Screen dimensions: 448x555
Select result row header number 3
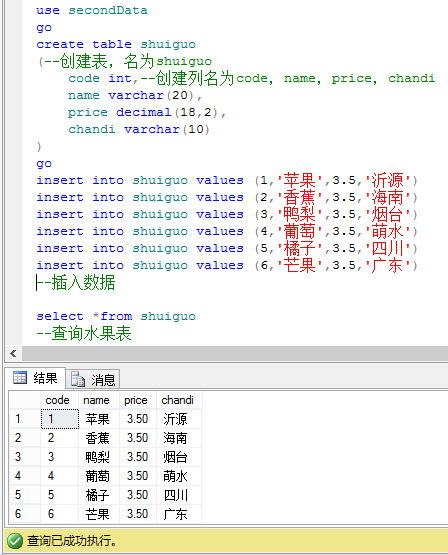(24, 457)
